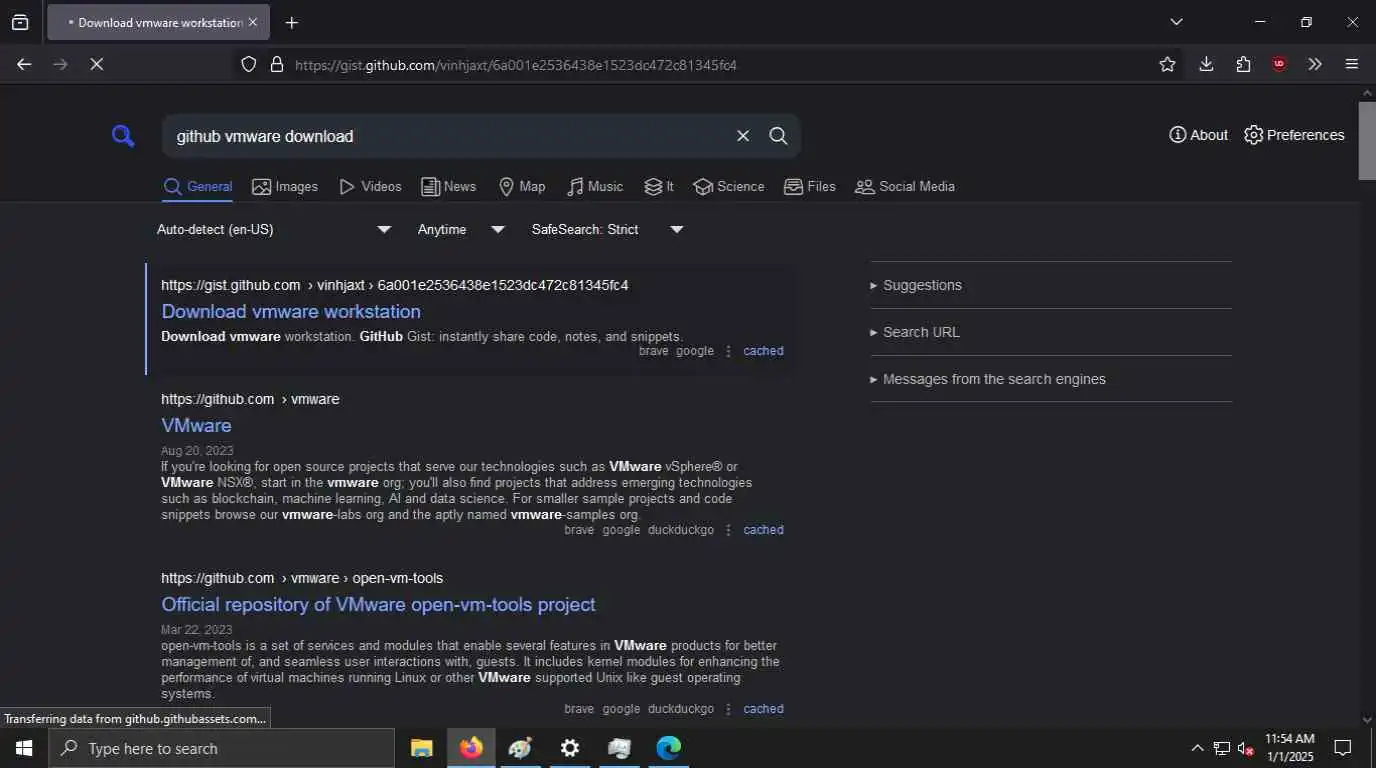The height and width of the screenshot is (768, 1376).
Task: Switch to the Files category tab
Action: [x=810, y=187]
